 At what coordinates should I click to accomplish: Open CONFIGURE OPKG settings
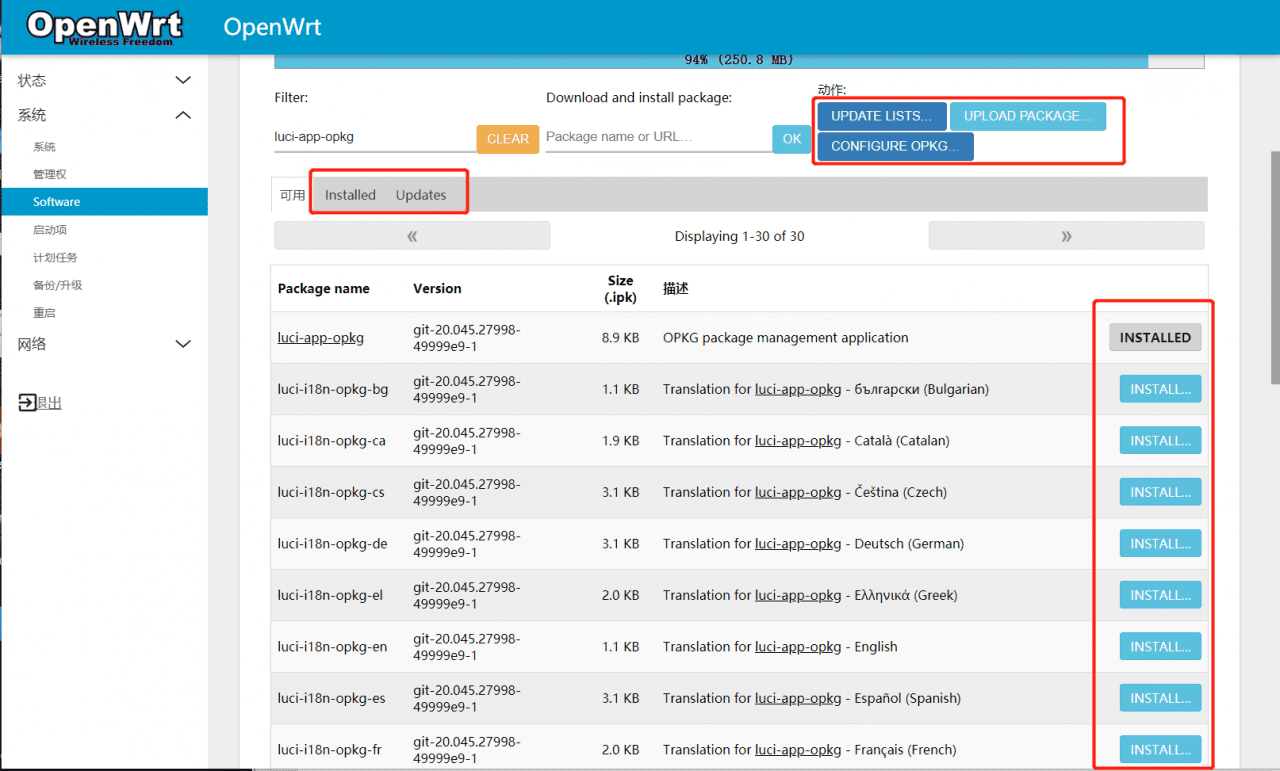coord(894,146)
